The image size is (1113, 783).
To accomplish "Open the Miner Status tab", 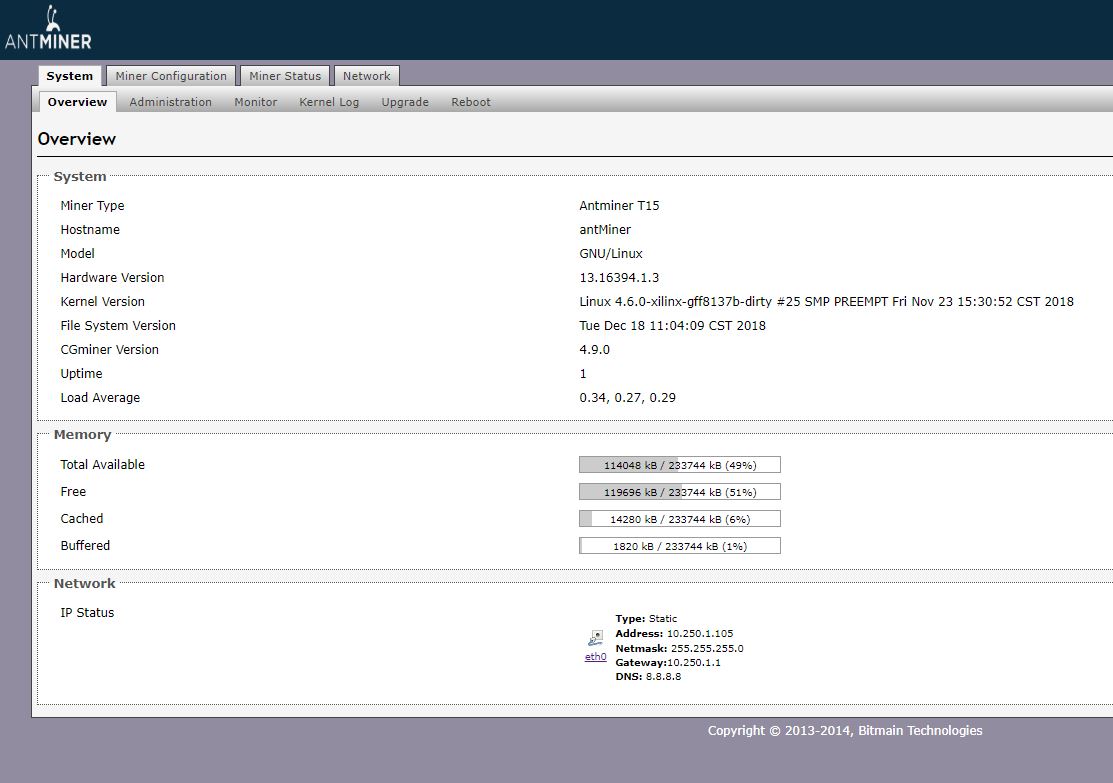I will (285, 76).
